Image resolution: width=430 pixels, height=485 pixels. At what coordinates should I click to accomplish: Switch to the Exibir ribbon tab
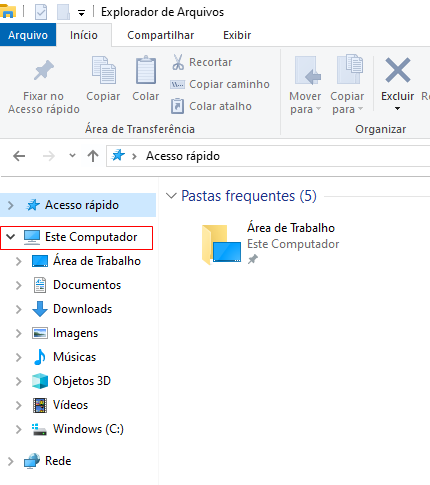pyautogui.click(x=237, y=35)
